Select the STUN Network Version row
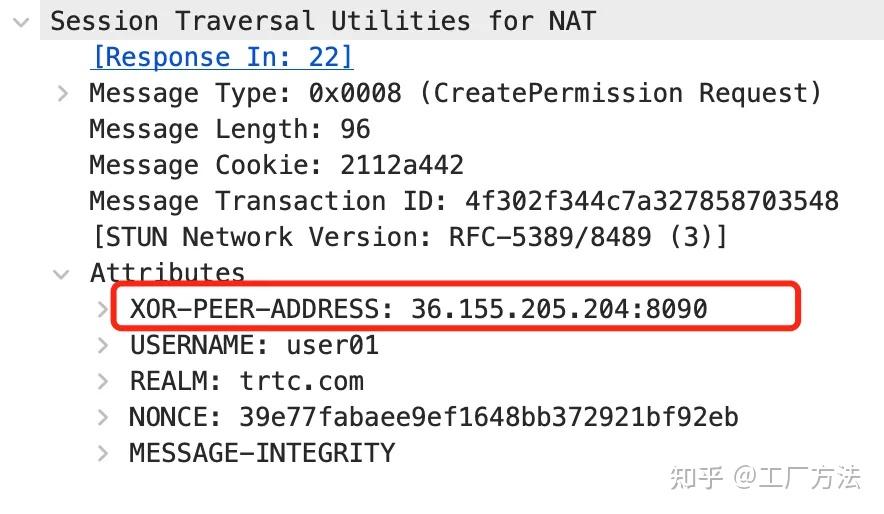The width and height of the screenshot is (884, 514). [408, 238]
